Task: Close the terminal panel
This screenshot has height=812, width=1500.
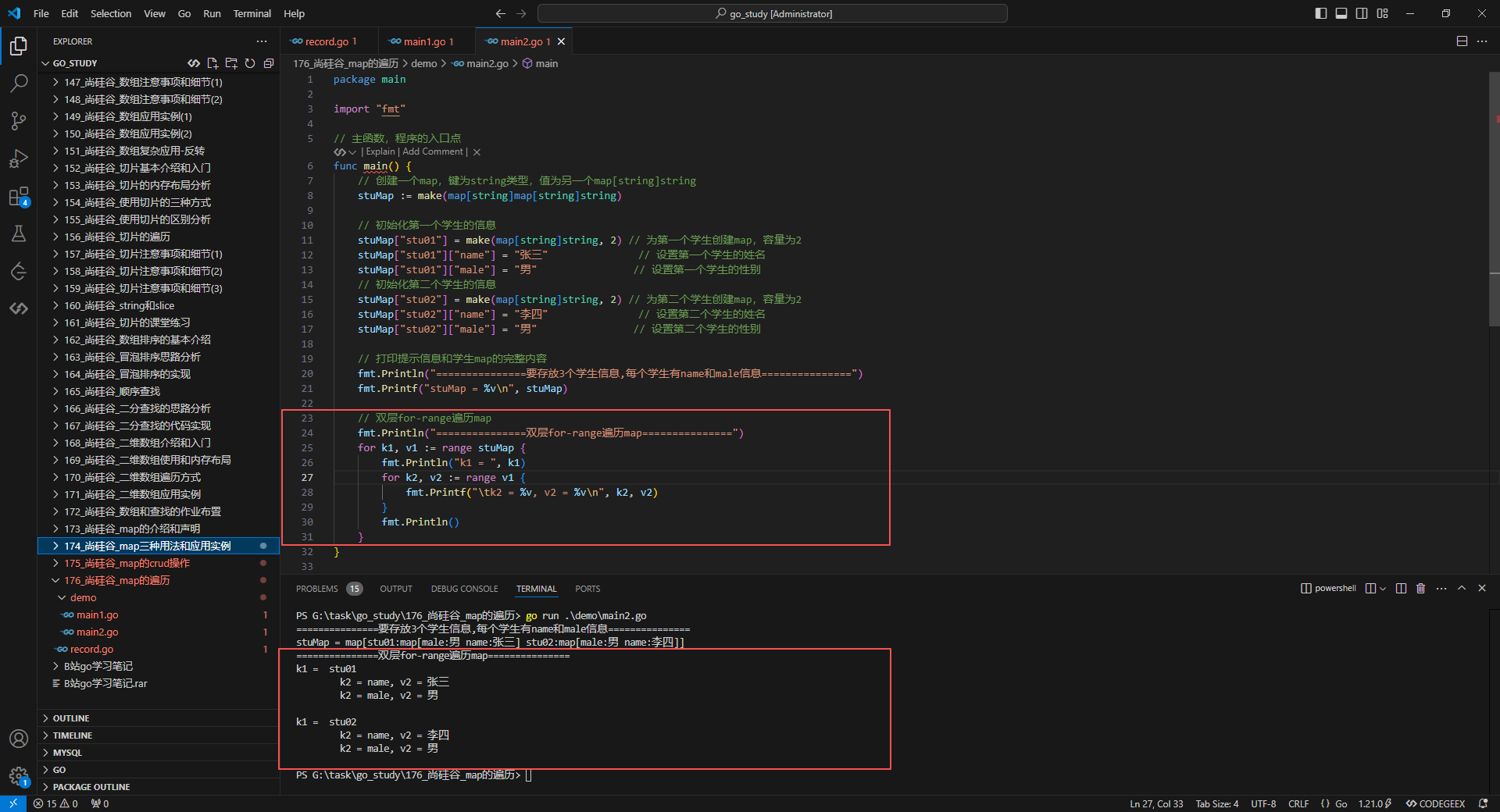Action: pyautogui.click(x=1482, y=589)
